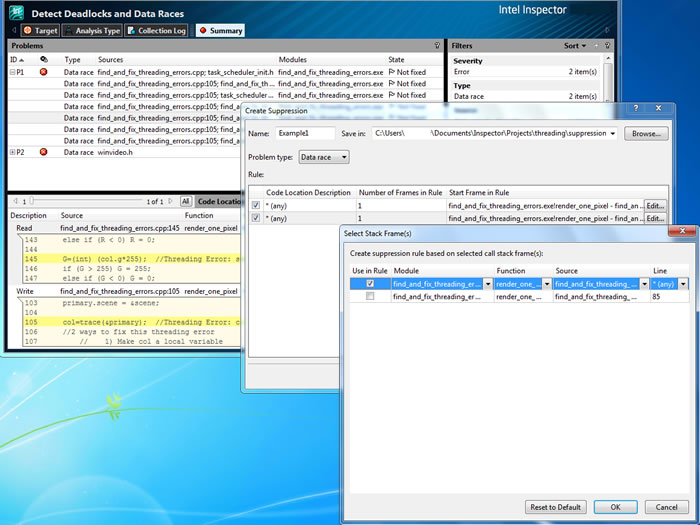Click the back navigation arrow left of Target

[x=13, y=31]
